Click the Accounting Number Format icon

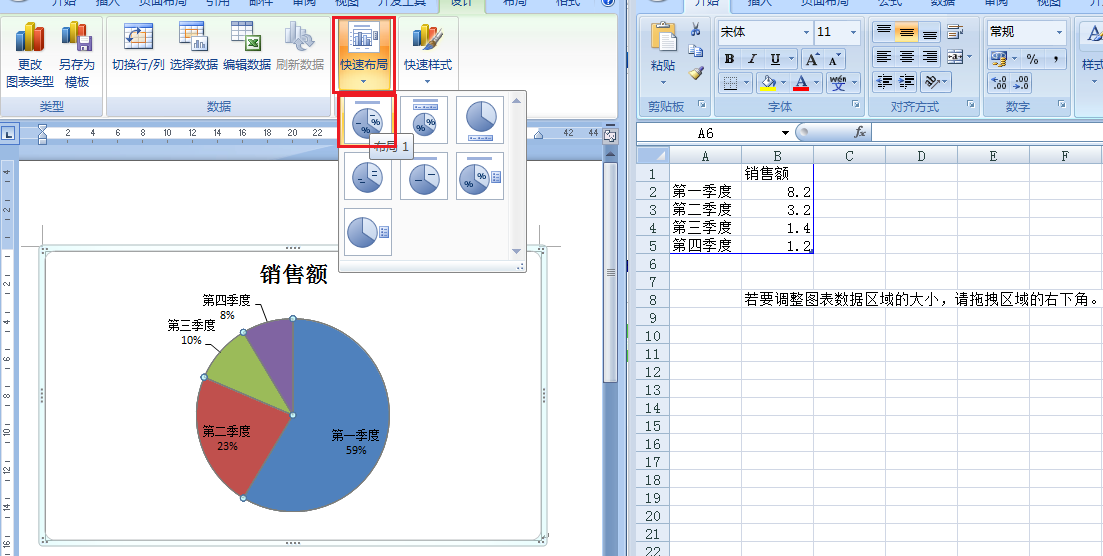pyautogui.click(x=998, y=58)
